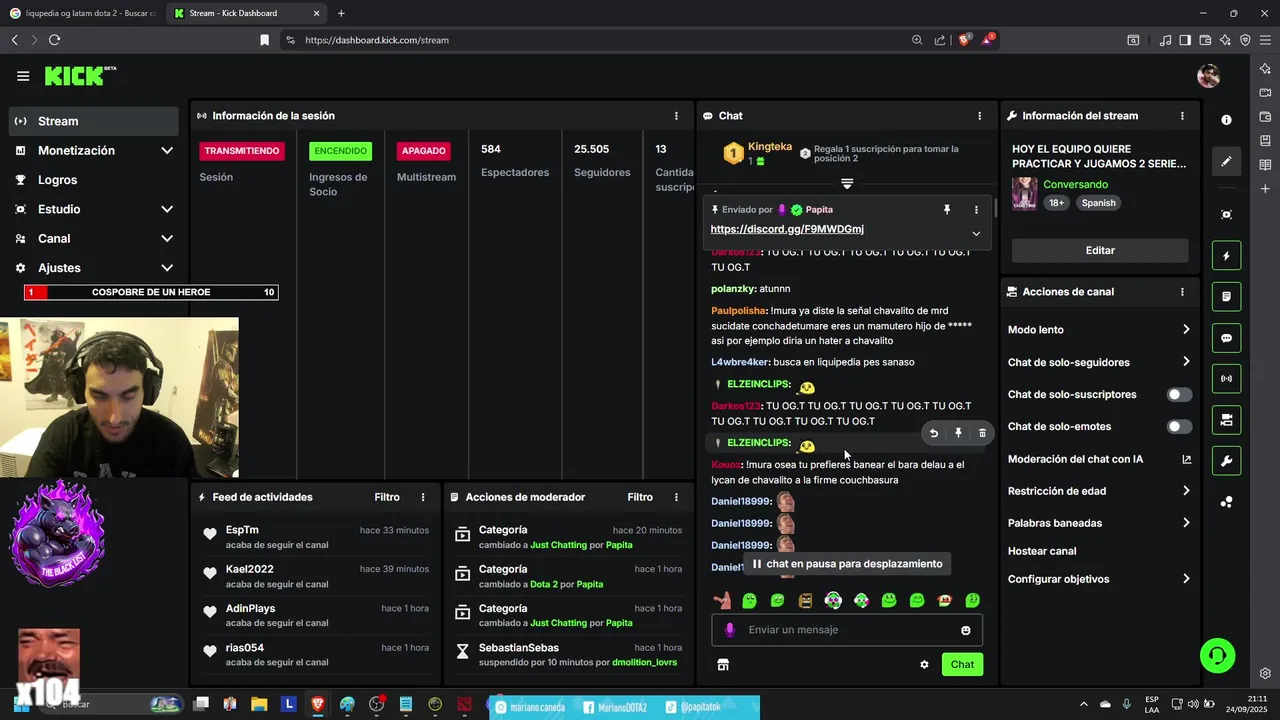The height and width of the screenshot is (720, 1280).
Task: Click Hostear canal action
Action: coord(1042,551)
